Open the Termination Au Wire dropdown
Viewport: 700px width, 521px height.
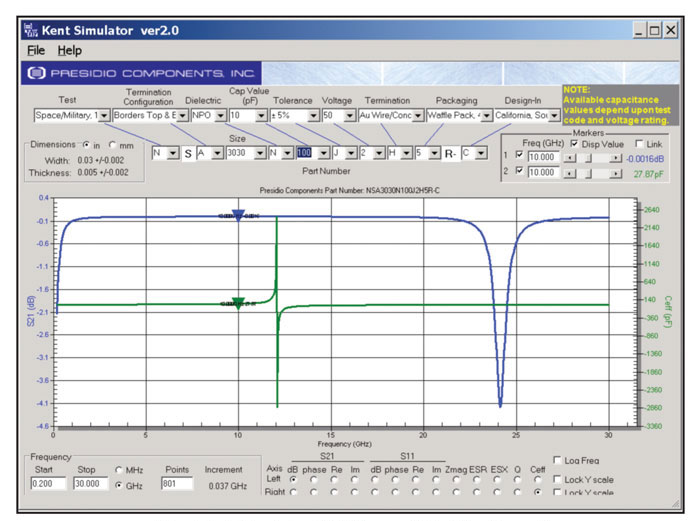pyautogui.click(x=418, y=116)
